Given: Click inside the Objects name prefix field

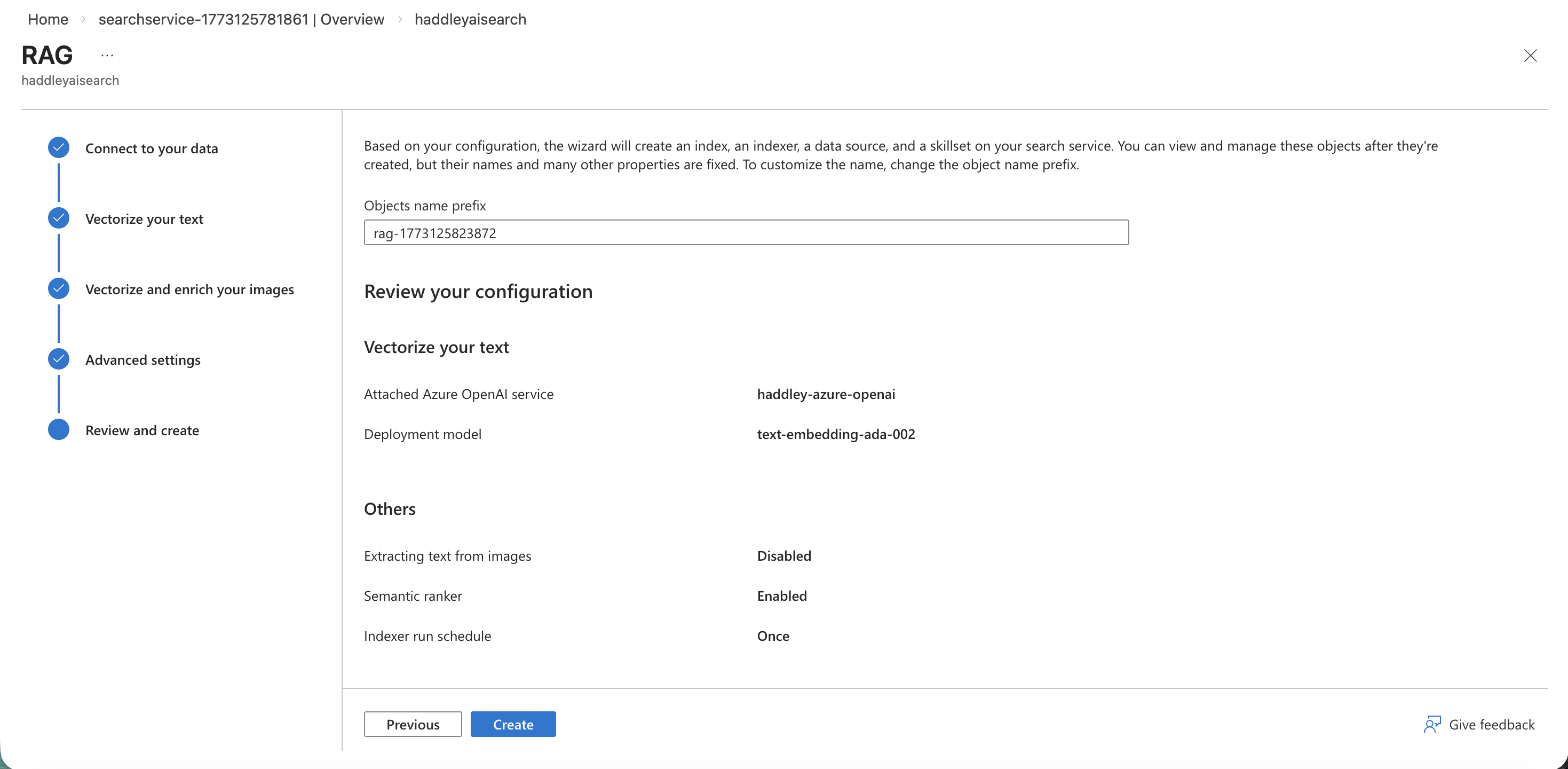Looking at the screenshot, I should pyautogui.click(x=745, y=233).
